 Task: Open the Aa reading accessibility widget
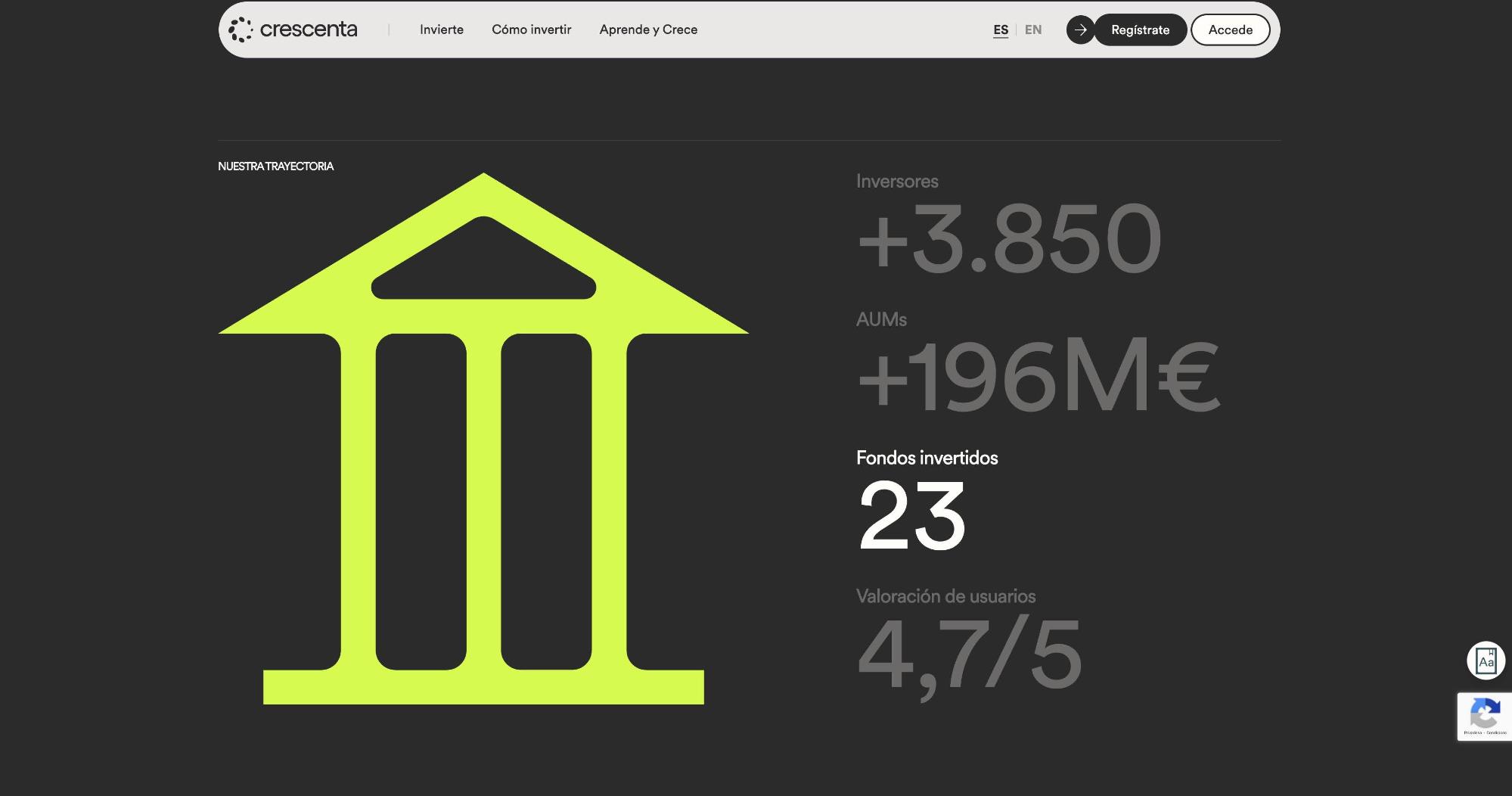[1486, 661]
